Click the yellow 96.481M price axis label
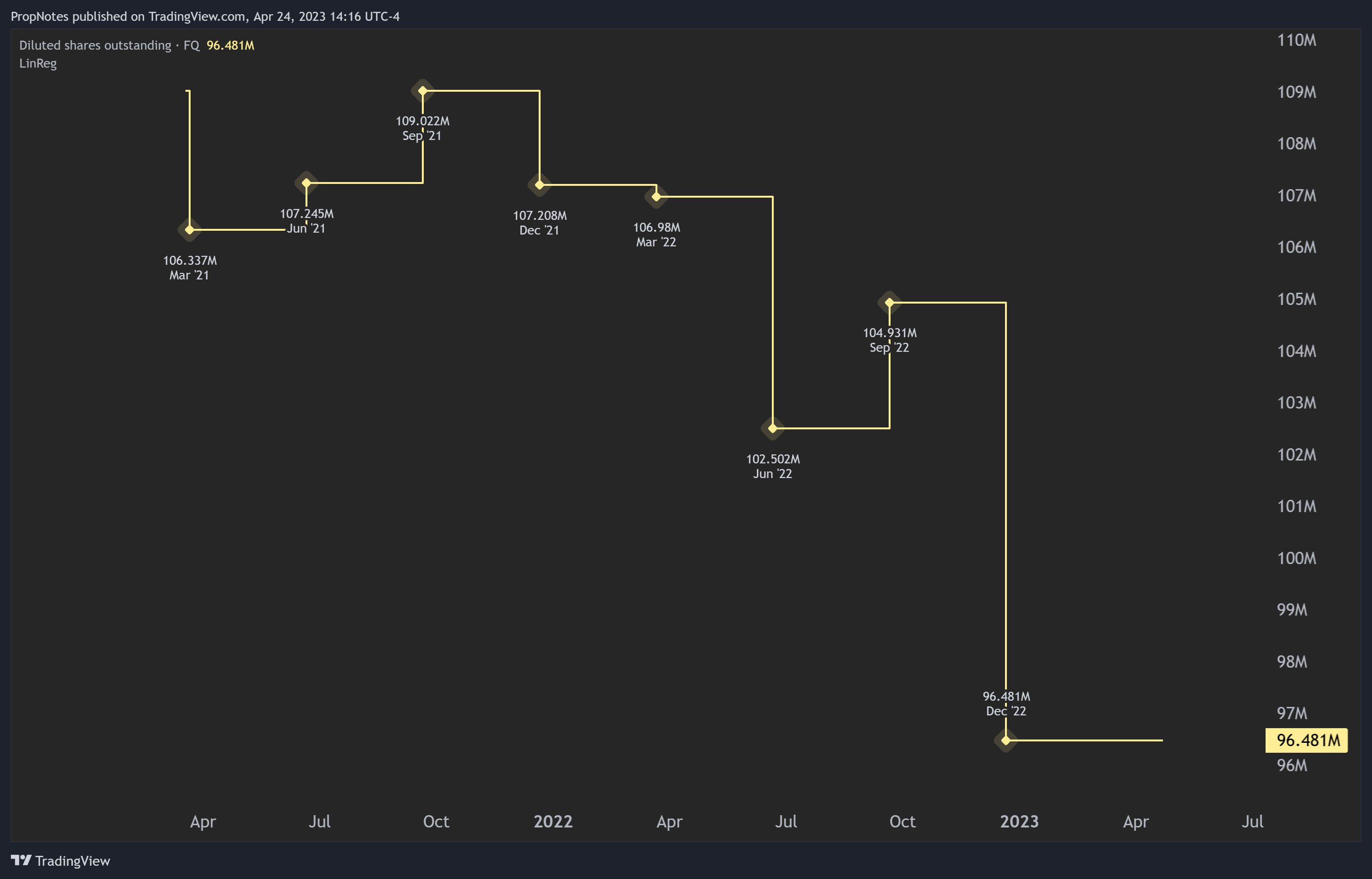The width and height of the screenshot is (1372, 879). click(x=1307, y=740)
